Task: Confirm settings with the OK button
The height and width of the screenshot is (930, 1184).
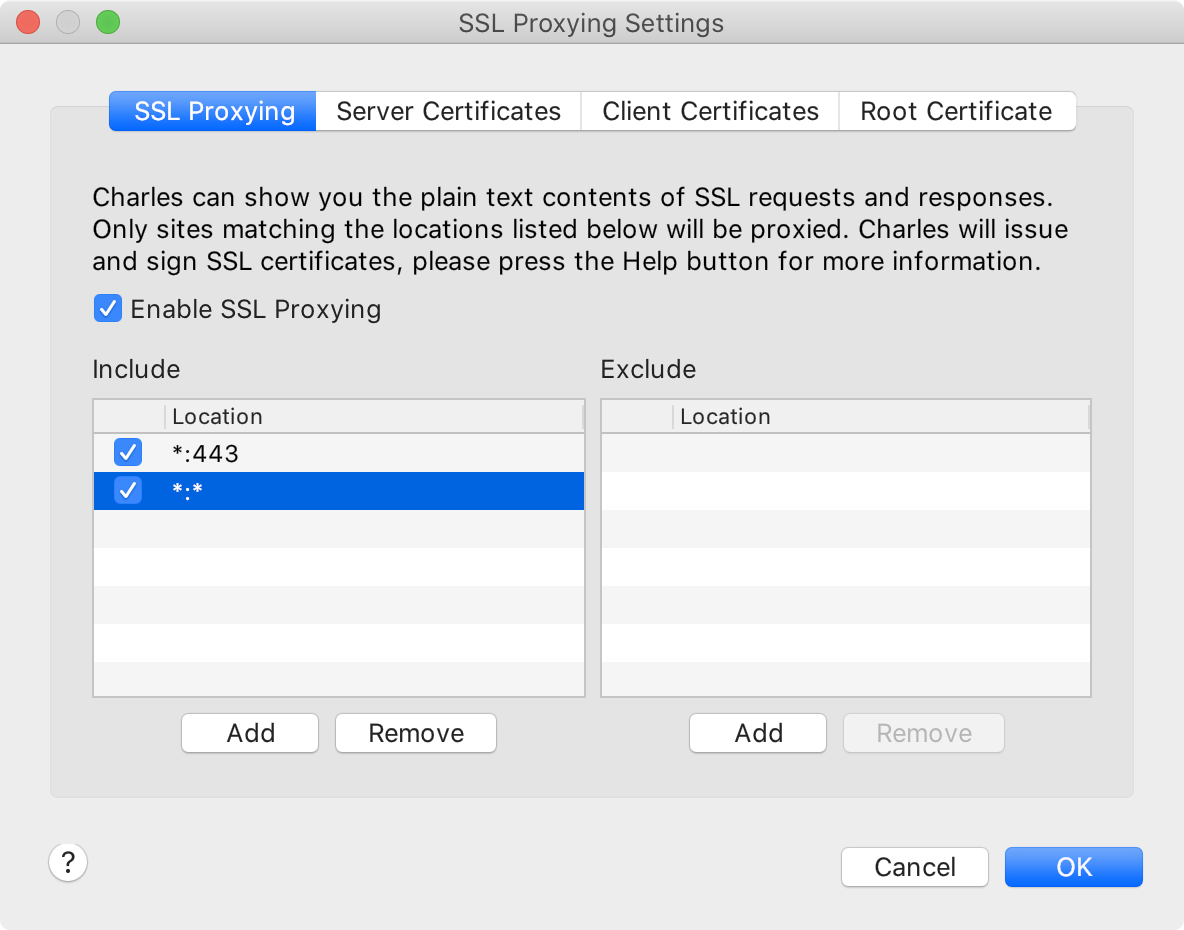Action: (x=1073, y=867)
